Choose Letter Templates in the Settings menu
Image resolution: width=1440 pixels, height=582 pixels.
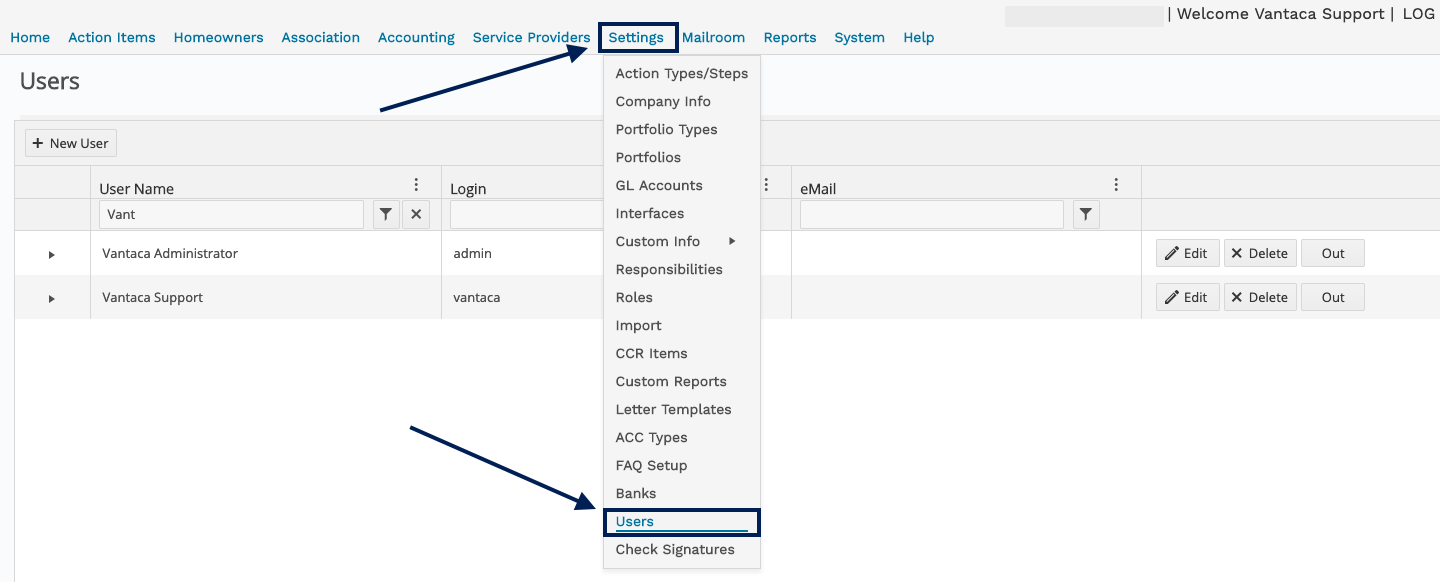coord(674,409)
